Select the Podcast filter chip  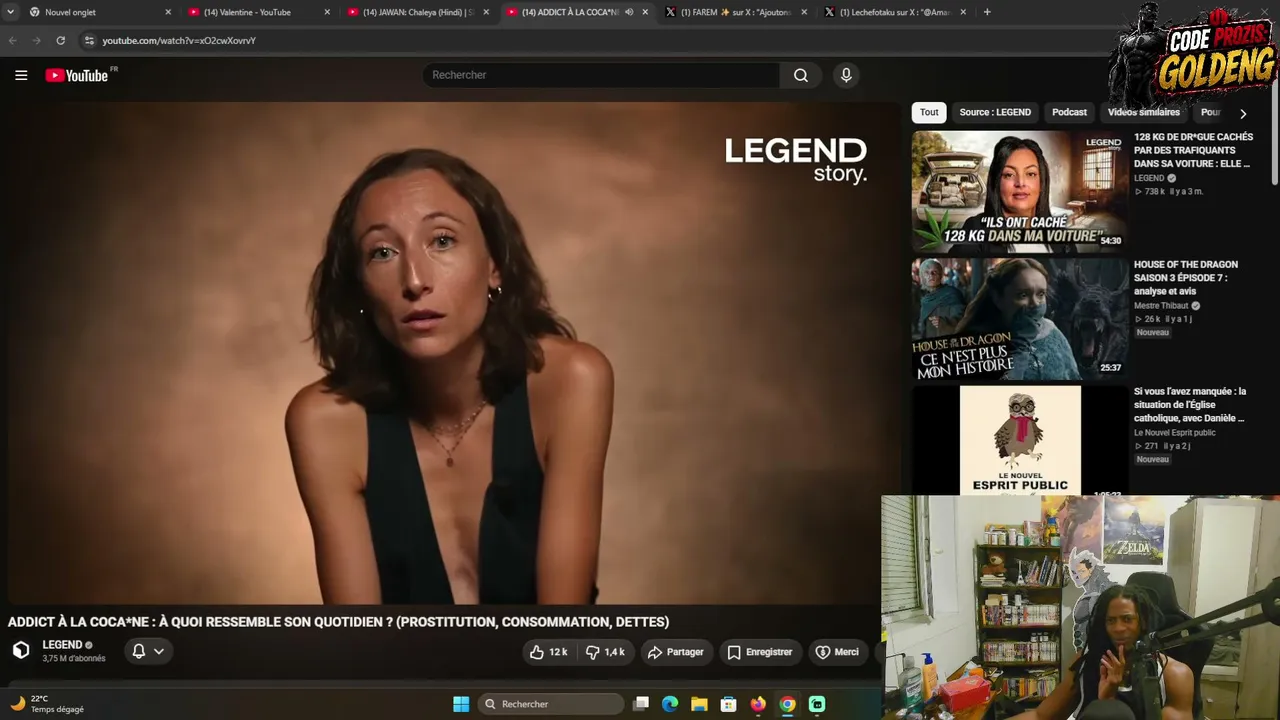click(1069, 112)
